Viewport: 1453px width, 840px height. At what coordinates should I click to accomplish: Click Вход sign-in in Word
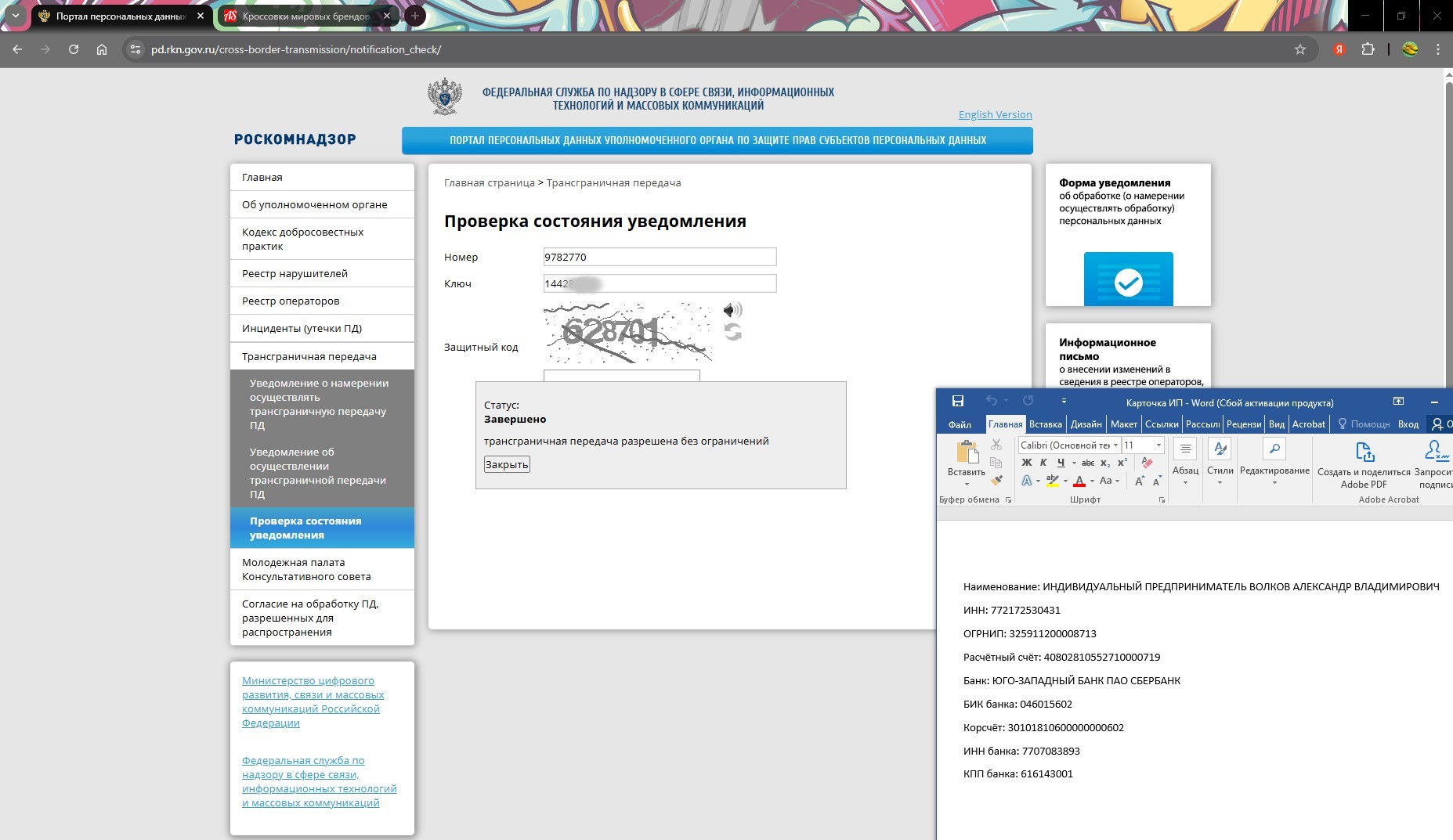1408,424
